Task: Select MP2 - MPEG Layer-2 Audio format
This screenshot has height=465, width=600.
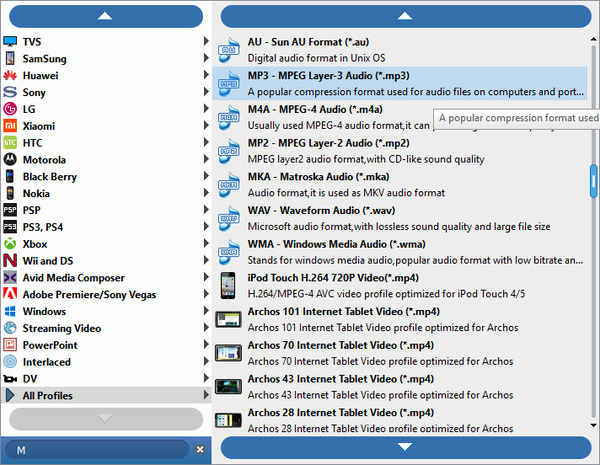Action: (x=400, y=151)
